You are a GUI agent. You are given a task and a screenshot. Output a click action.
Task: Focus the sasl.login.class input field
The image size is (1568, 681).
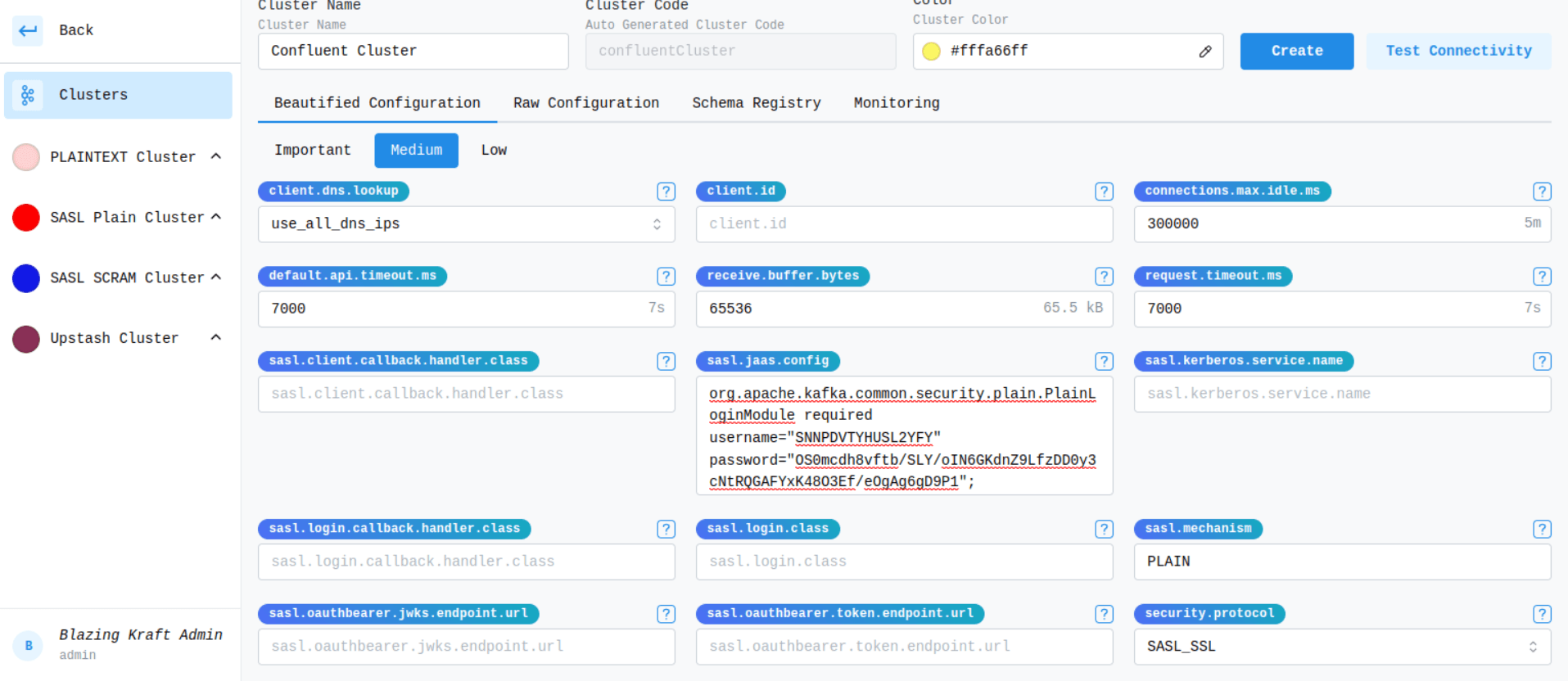click(905, 562)
